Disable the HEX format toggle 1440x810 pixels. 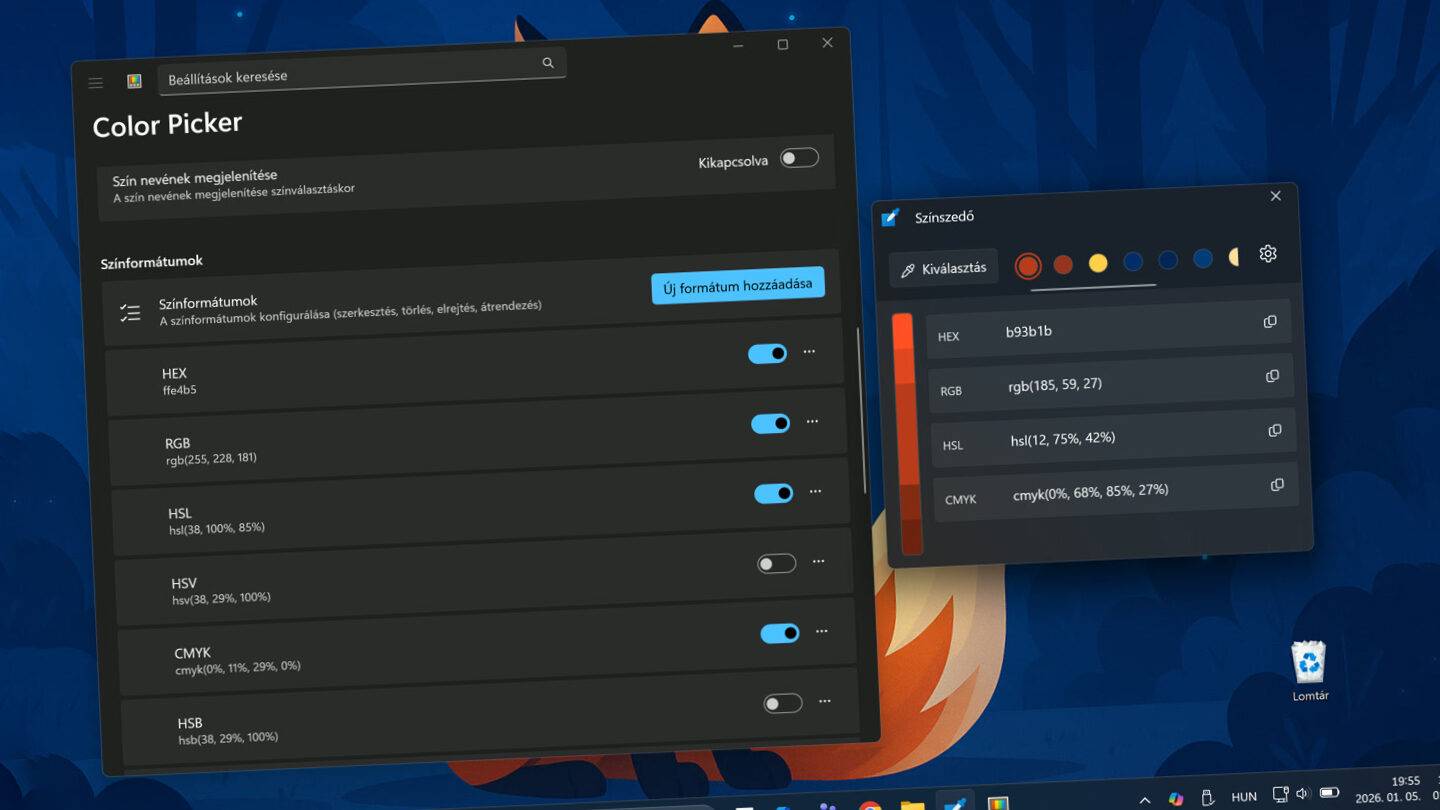coord(767,353)
